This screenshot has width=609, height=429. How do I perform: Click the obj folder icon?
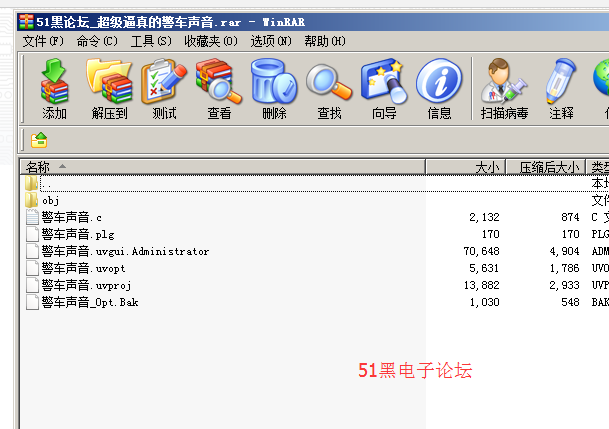tap(32, 200)
